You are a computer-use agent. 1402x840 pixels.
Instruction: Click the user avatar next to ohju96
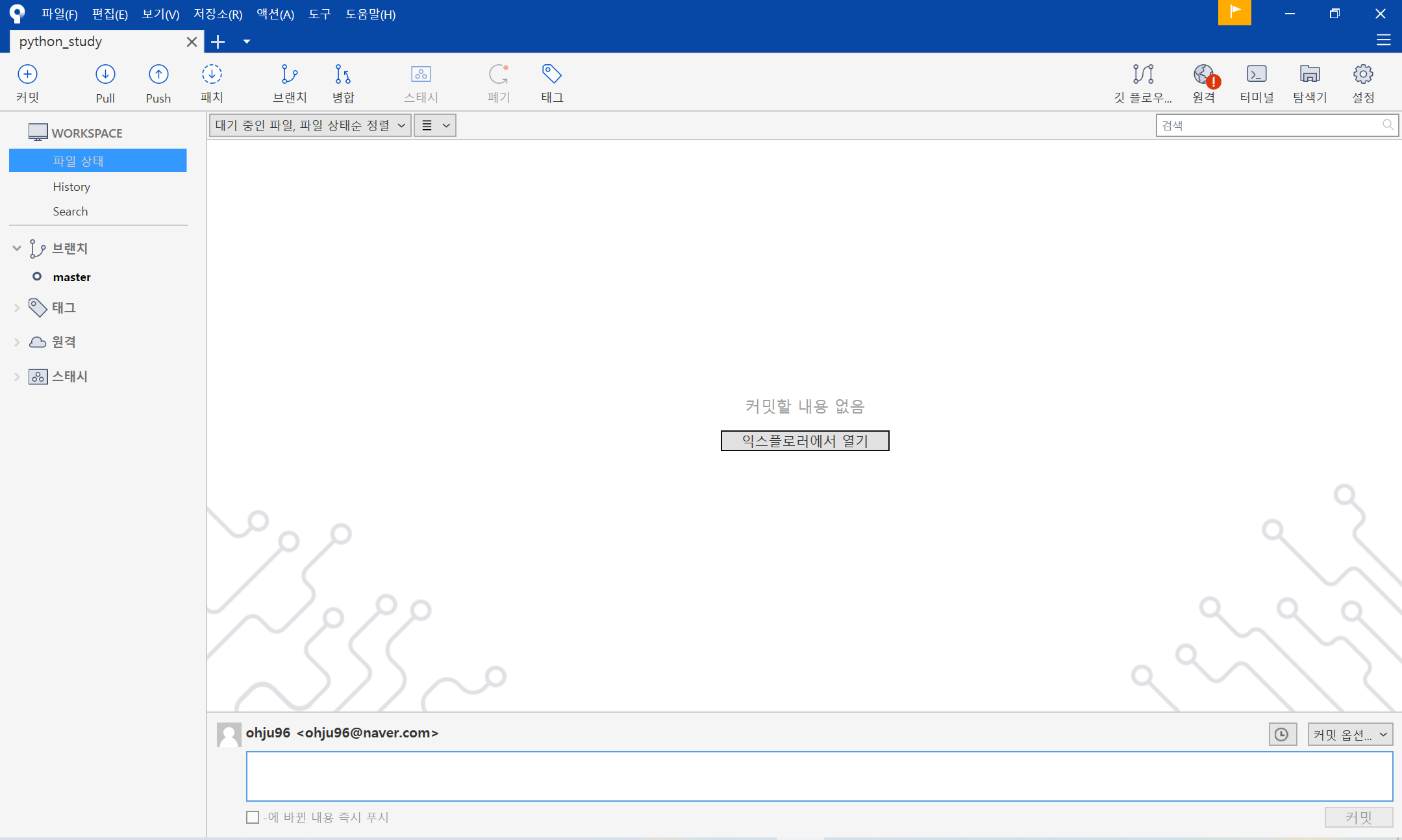point(229,735)
